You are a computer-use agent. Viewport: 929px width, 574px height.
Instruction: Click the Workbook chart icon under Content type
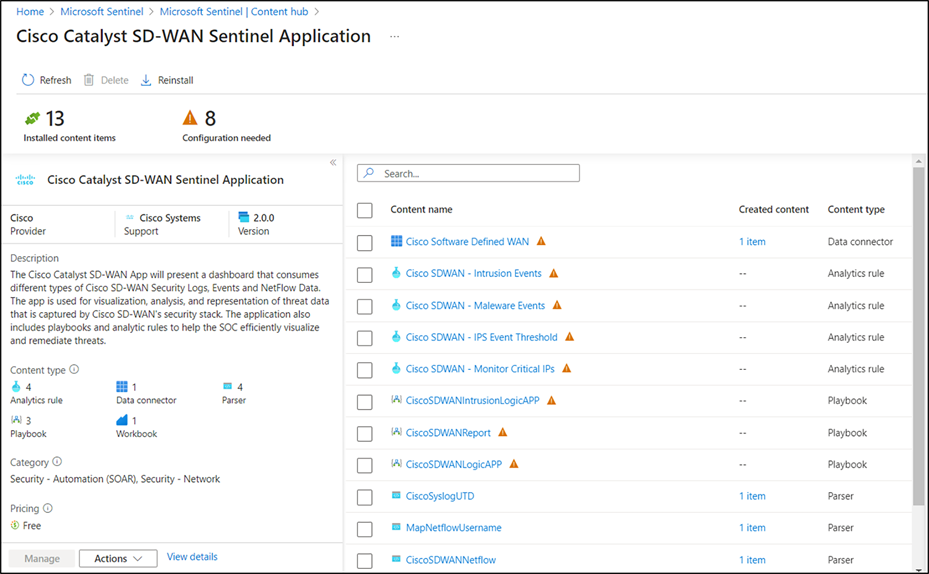click(121, 420)
